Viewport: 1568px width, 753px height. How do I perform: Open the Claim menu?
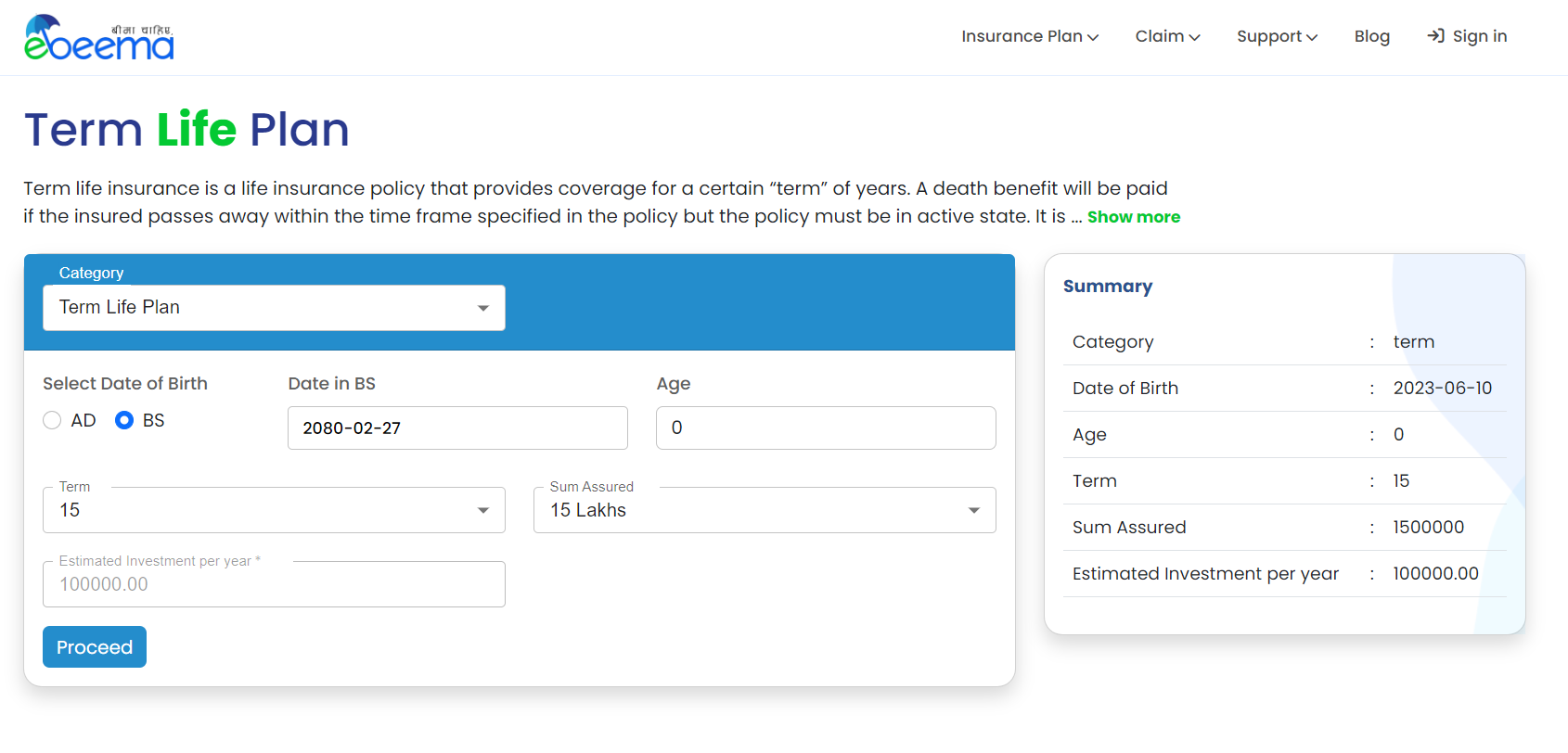(1160, 36)
